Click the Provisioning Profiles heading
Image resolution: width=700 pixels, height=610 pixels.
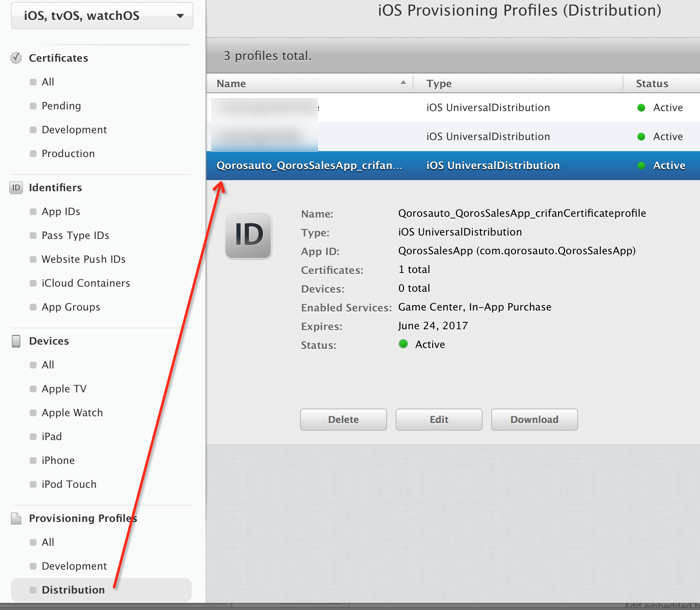pos(83,518)
